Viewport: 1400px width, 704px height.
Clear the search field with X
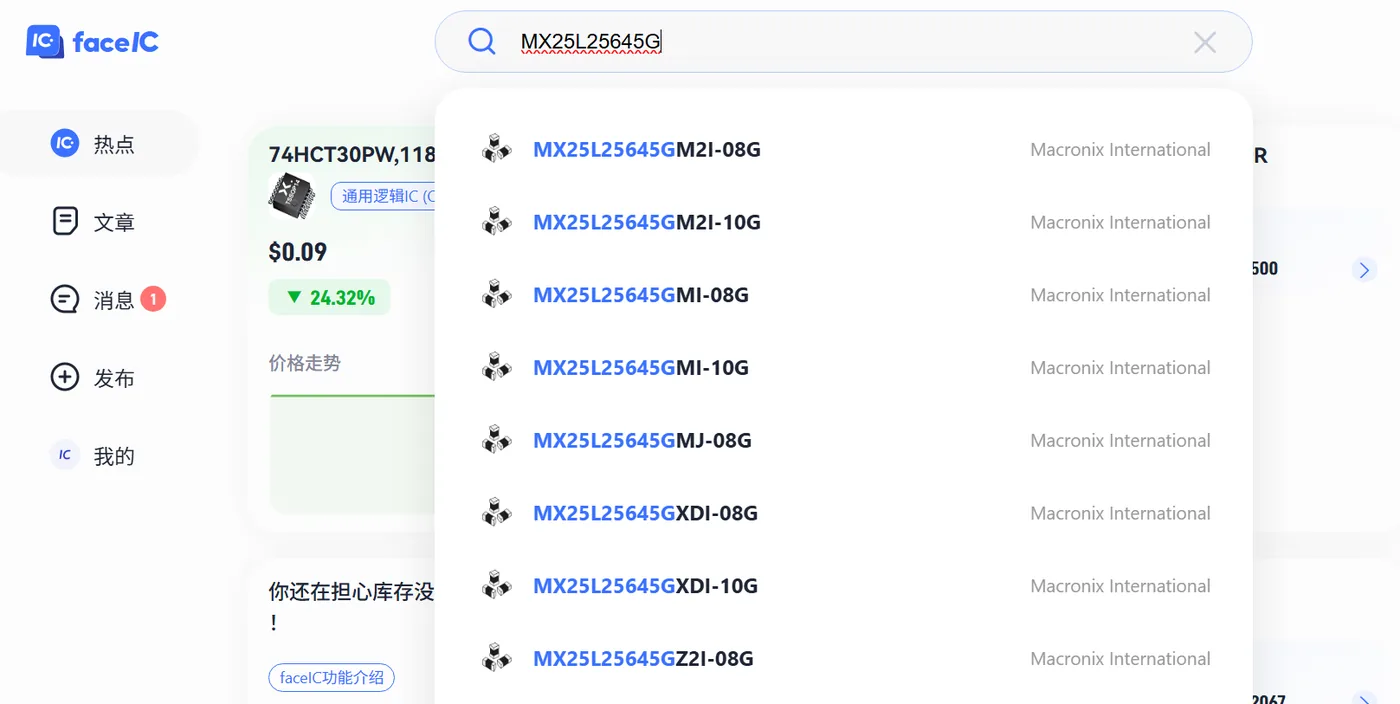(1205, 42)
